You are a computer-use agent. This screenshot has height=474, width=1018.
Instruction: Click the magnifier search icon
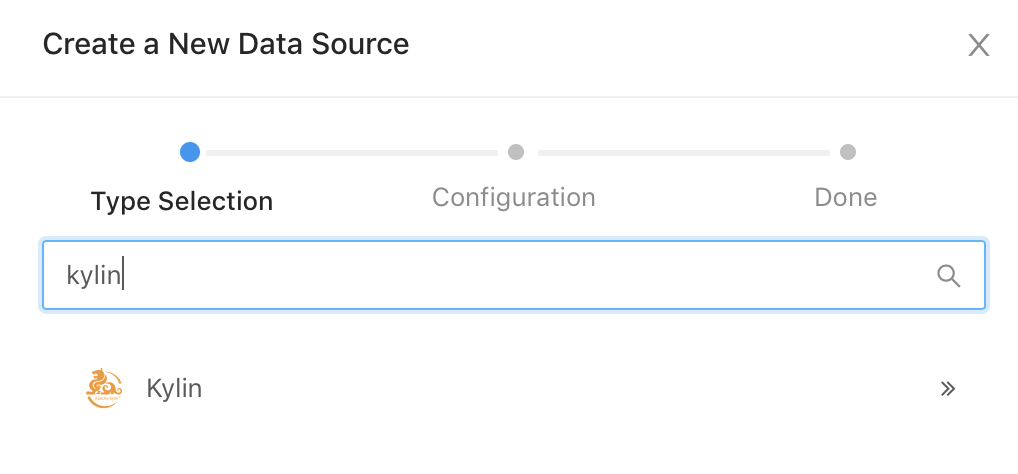tap(948, 275)
